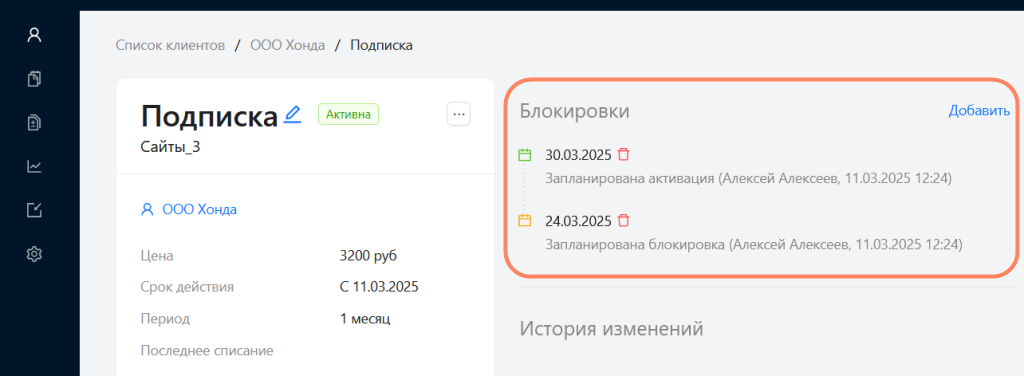Click the История изменений section title
Screen dimensions: 1024x376
click(611, 328)
